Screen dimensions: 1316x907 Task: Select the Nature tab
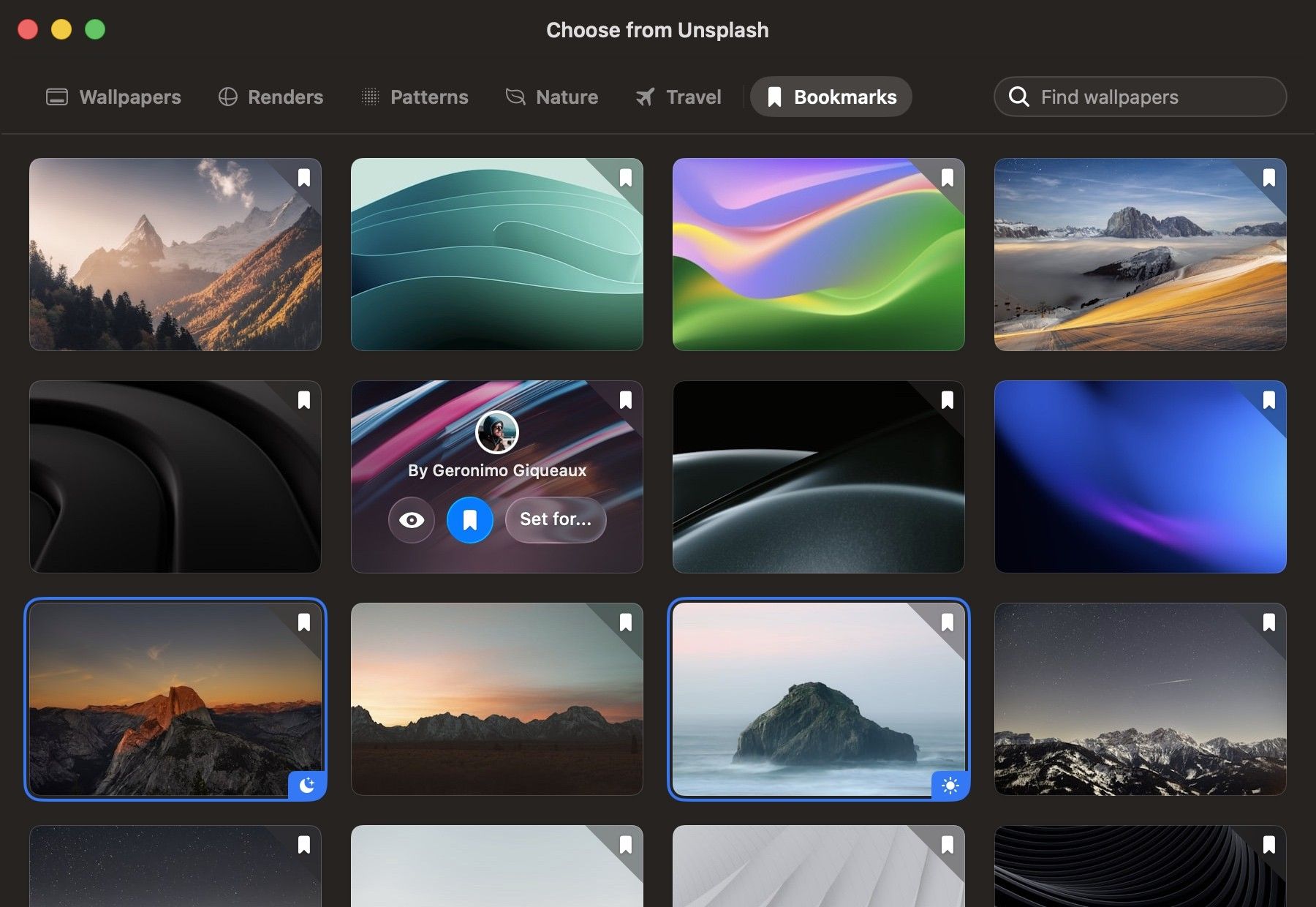pyautogui.click(x=552, y=97)
